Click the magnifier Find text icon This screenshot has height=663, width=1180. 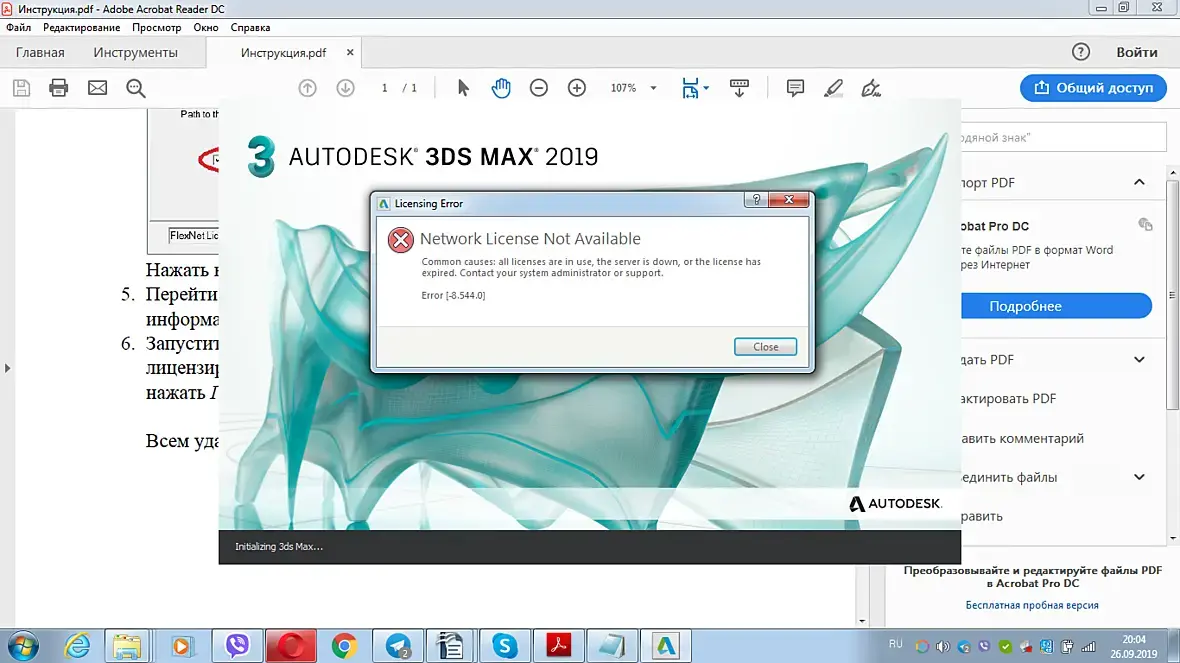(x=135, y=88)
